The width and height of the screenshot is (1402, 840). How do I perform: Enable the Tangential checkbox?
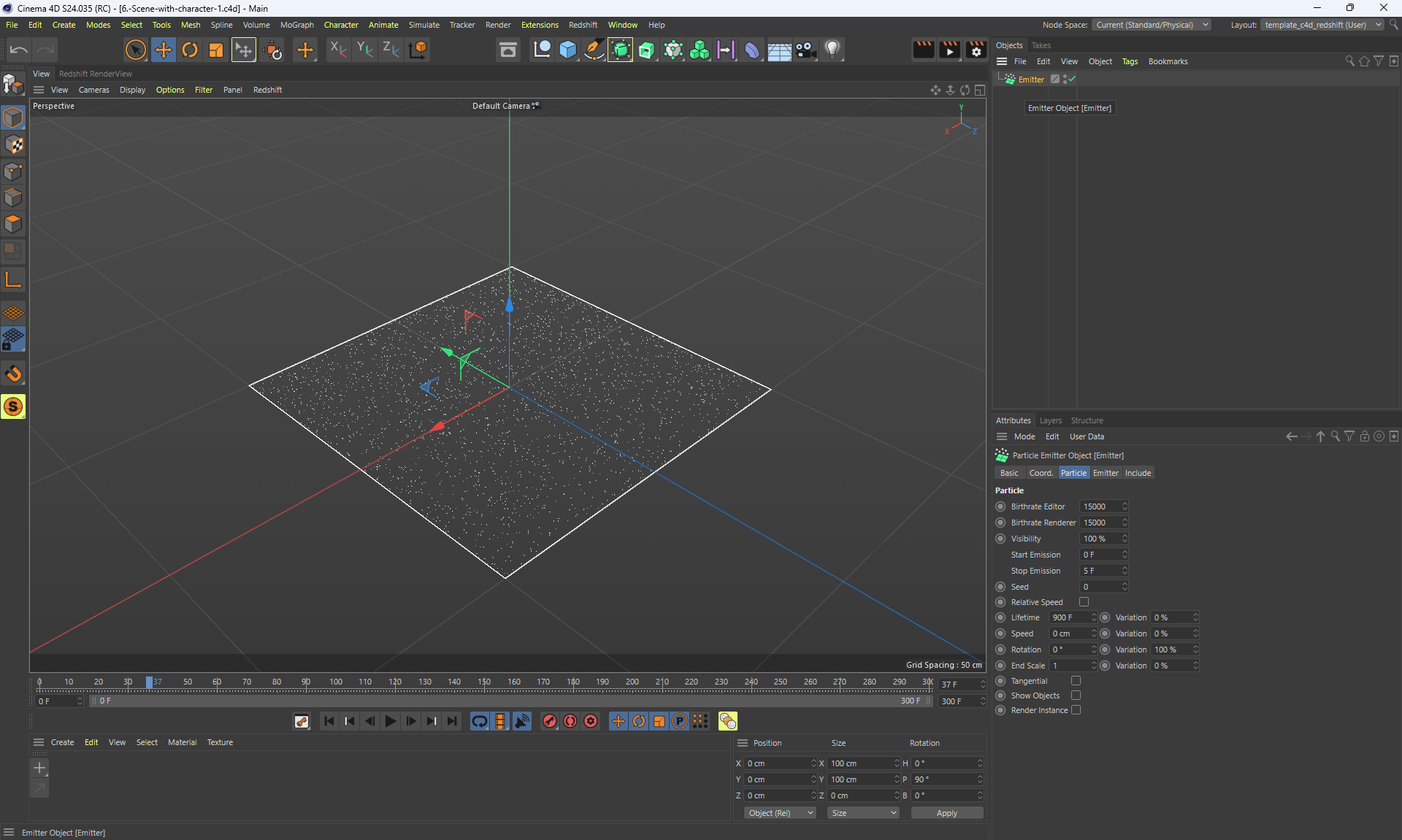tap(1076, 681)
